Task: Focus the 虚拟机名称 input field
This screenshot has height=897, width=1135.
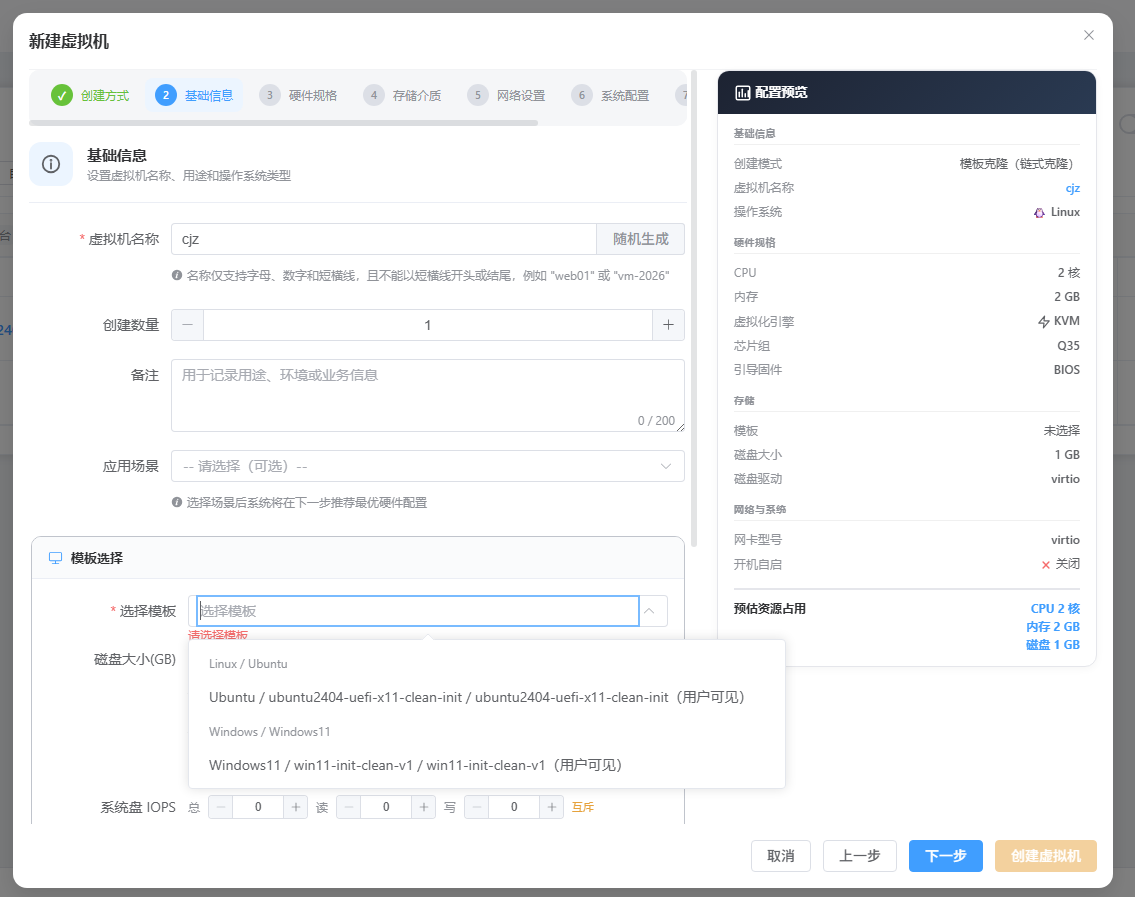Action: click(384, 239)
